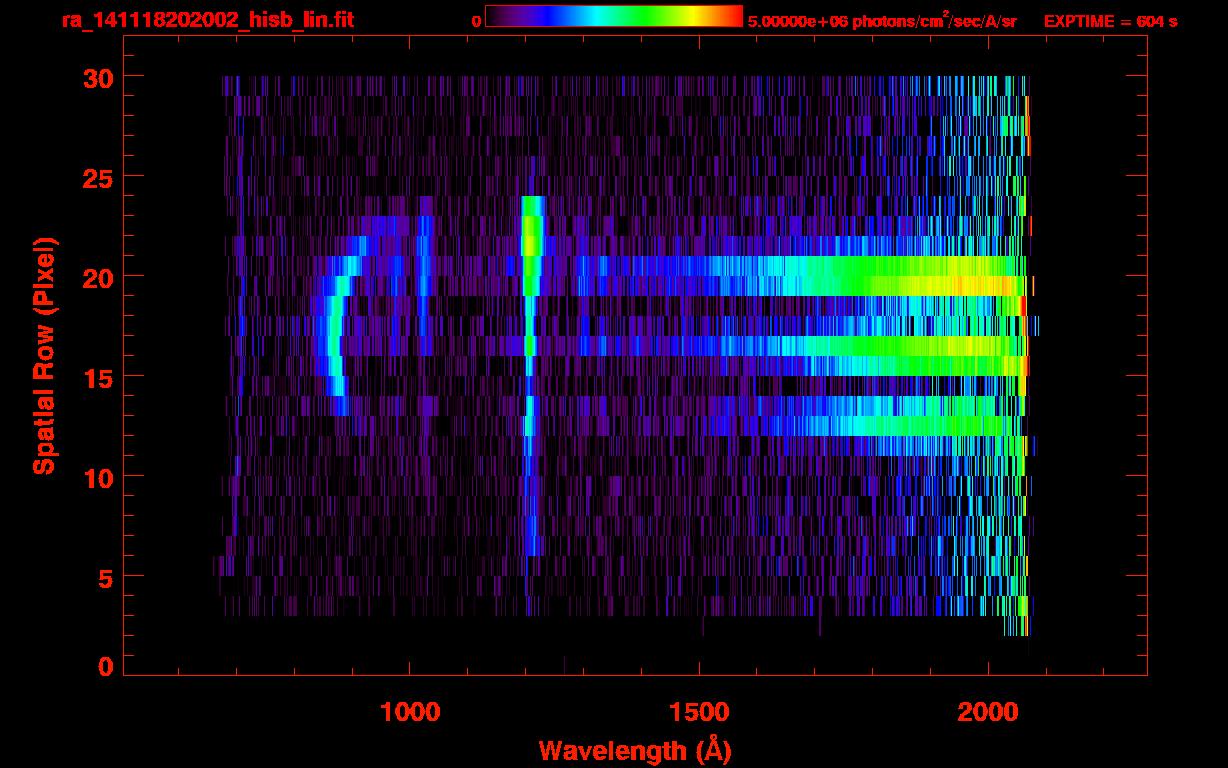Click the rainbow color scale bar
This screenshot has width=1228, height=768.
click(x=614, y=16)
